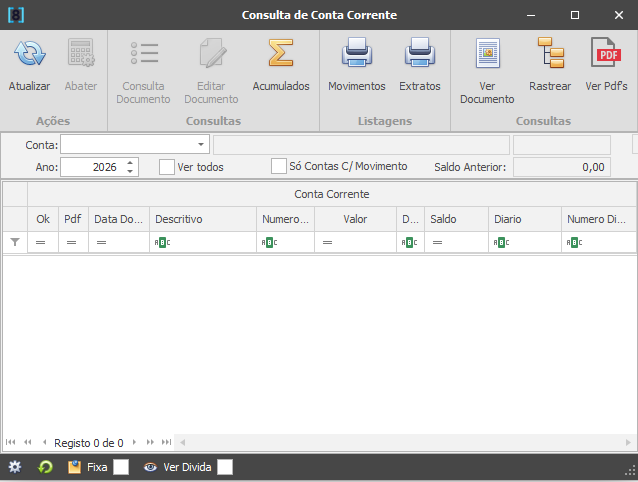Check Só Contas C/ Movimento

coord(279,166)
